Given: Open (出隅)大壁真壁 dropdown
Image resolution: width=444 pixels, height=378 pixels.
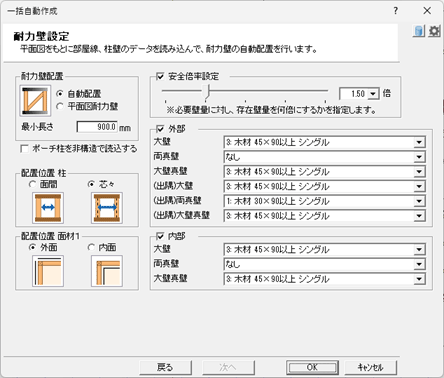Looking at the screenshot, I should pyautogui.click(x=419, y=216).
